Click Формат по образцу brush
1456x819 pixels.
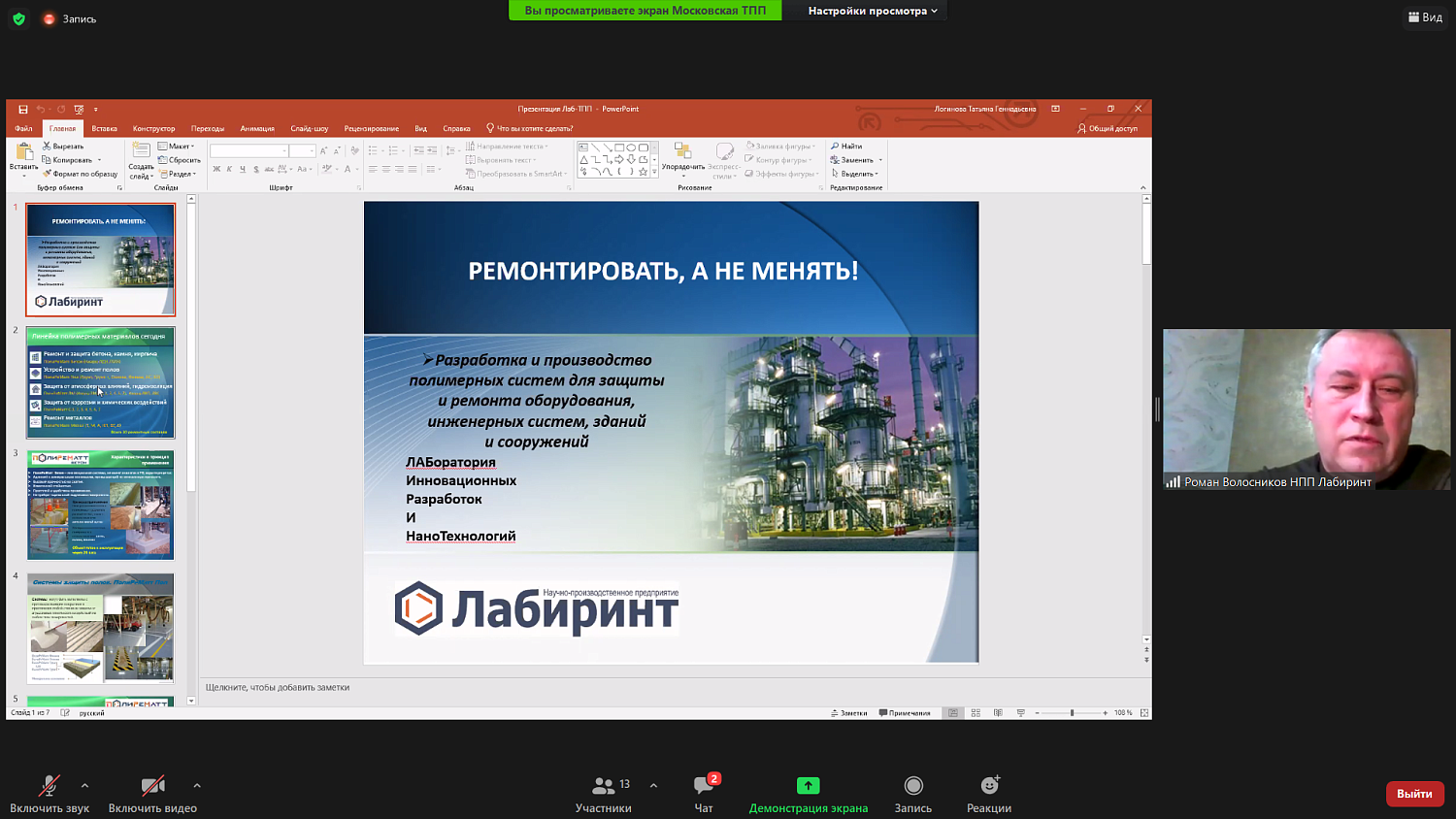[80, 174]
